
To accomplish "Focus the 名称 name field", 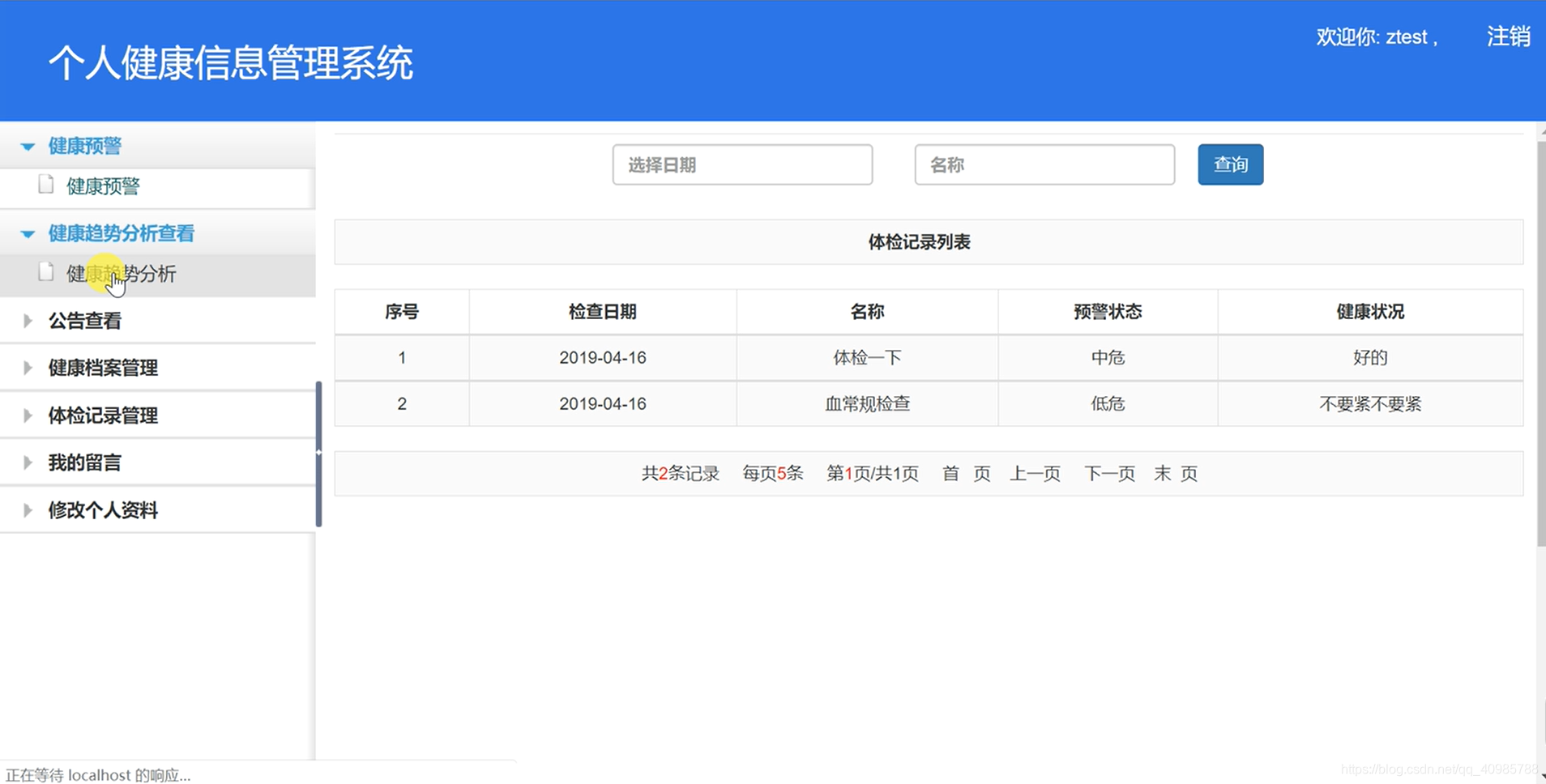I will click(x=1044, y=164).
